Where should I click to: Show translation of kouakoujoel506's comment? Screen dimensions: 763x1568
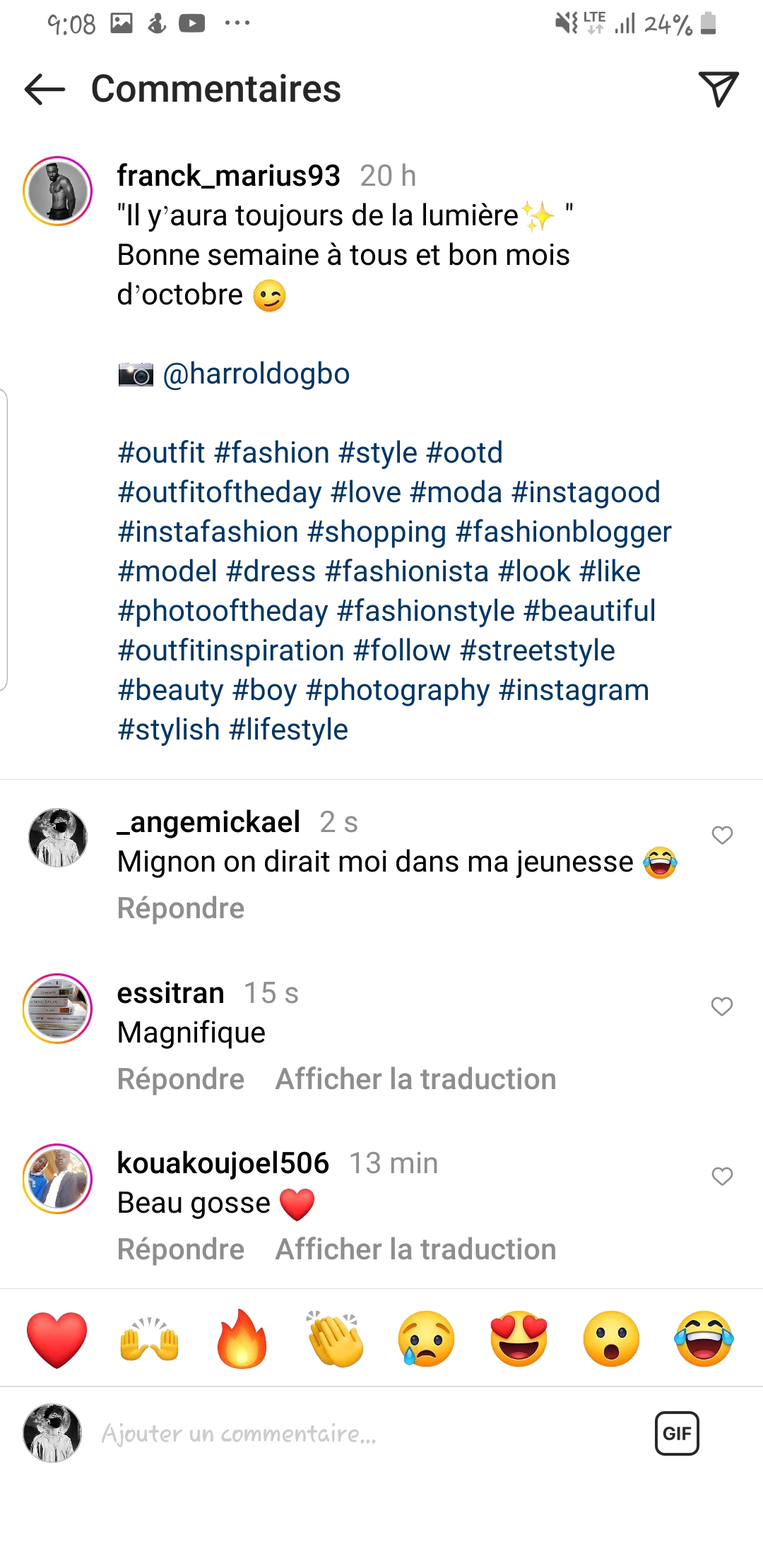(x=415, y=1249)
